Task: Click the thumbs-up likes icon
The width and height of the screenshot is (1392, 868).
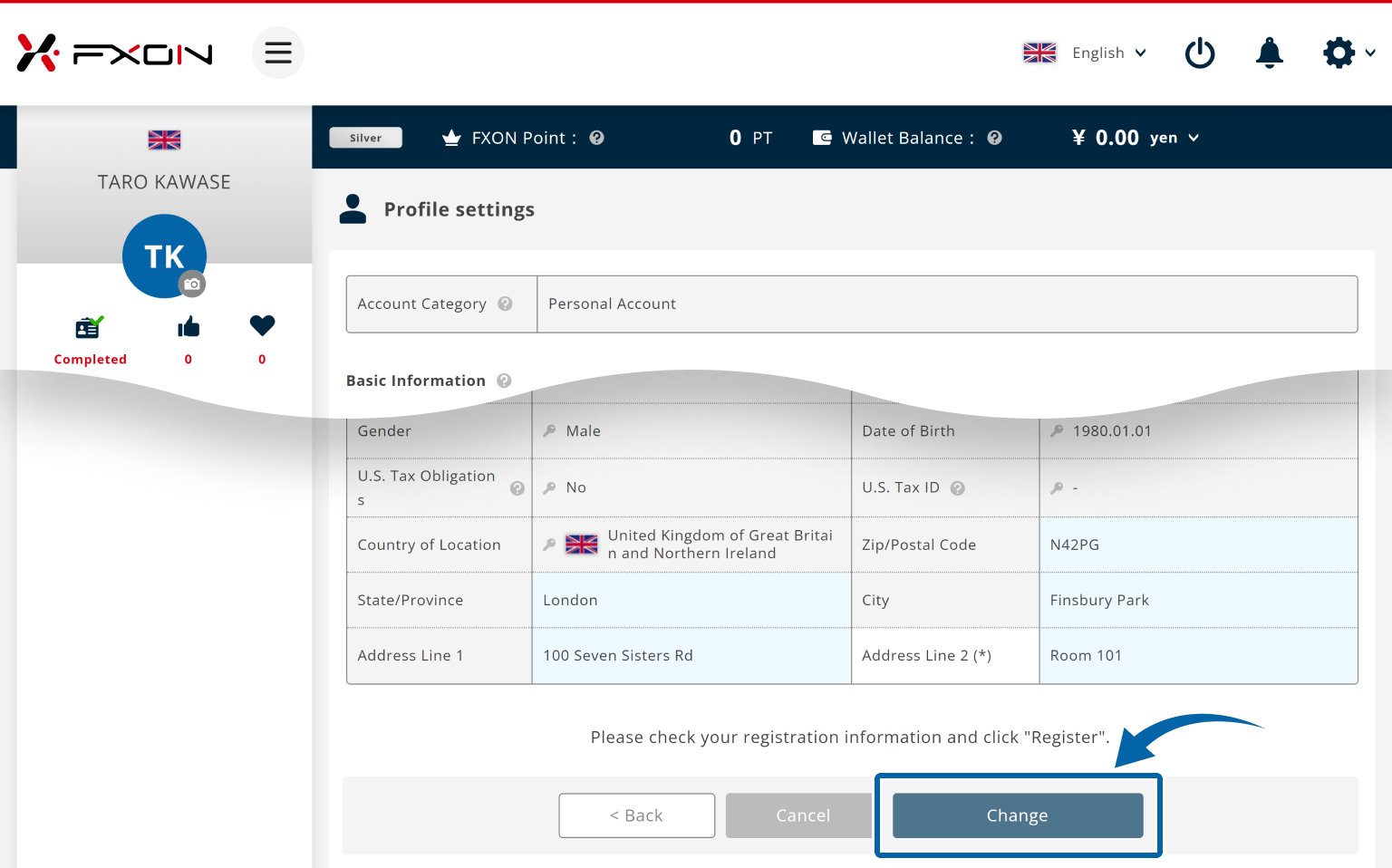Action: (188, 326)
